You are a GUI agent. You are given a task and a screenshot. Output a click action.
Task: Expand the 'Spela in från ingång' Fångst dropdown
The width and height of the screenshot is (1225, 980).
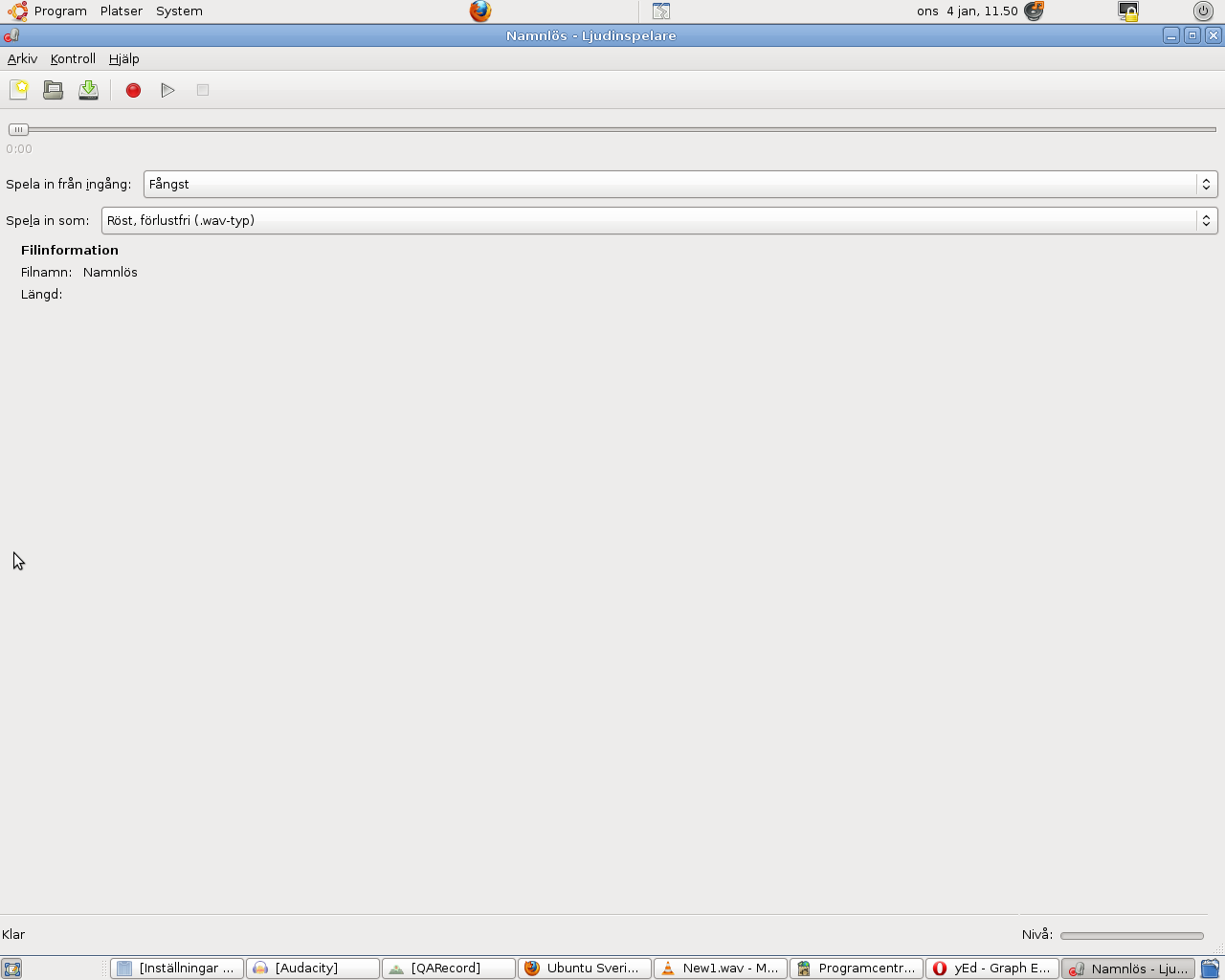(x=680, y=184)
